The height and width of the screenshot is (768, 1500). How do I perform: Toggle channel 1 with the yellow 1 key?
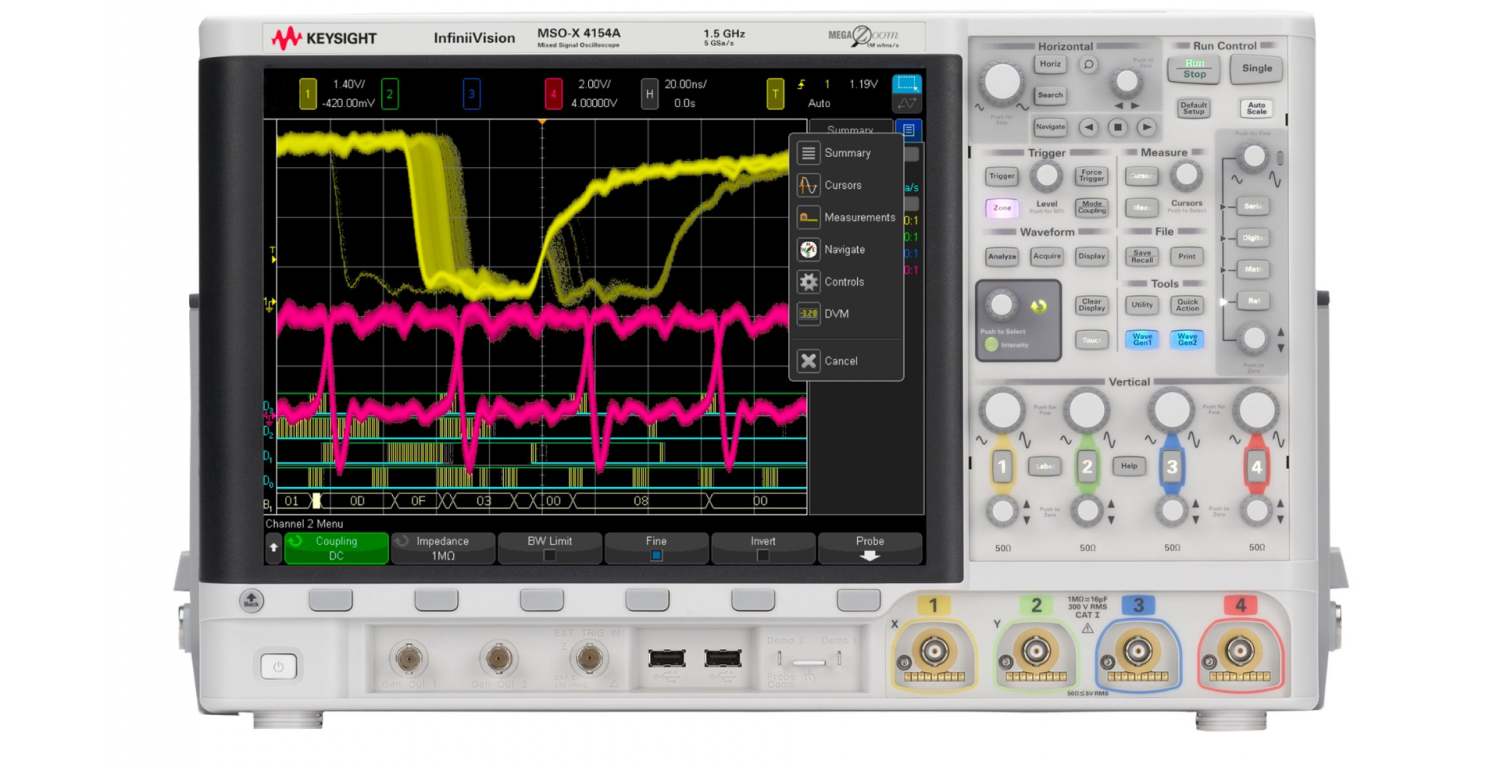[1003, 466]
